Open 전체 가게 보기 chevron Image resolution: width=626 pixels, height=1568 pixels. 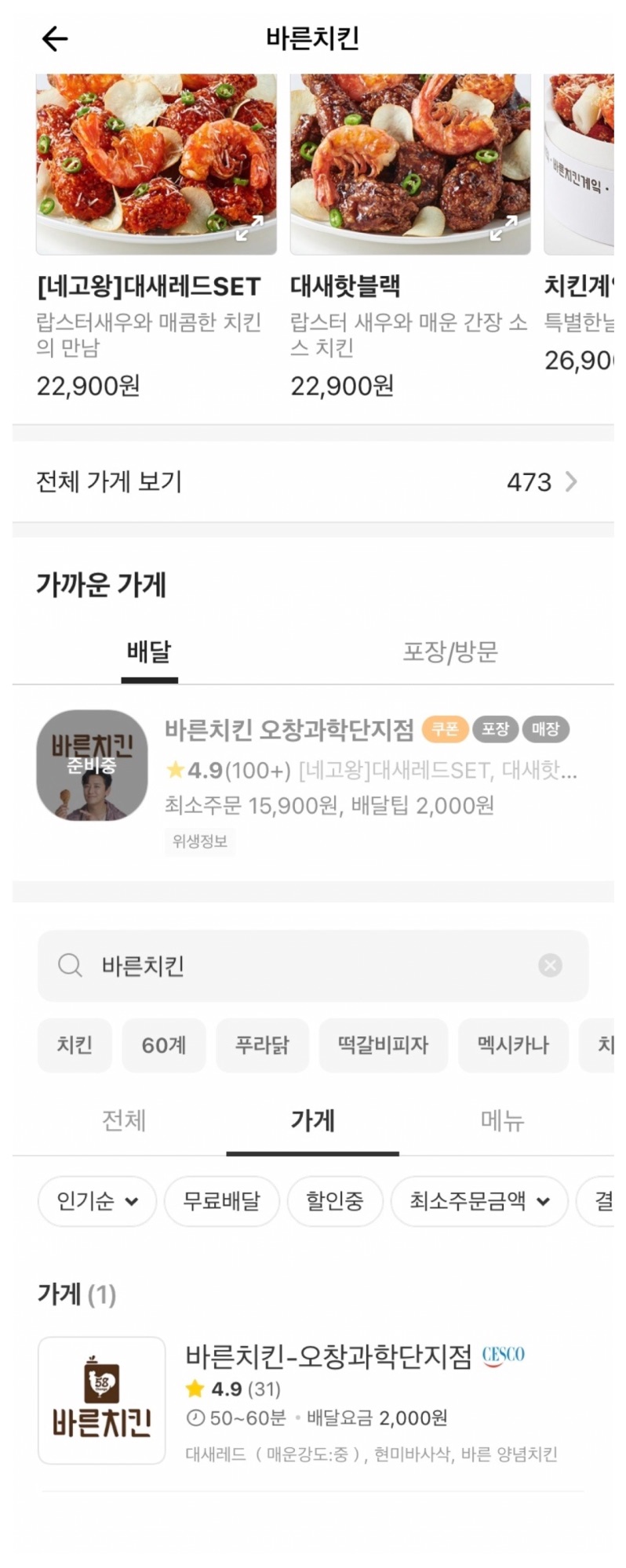[x=570, y=481]
